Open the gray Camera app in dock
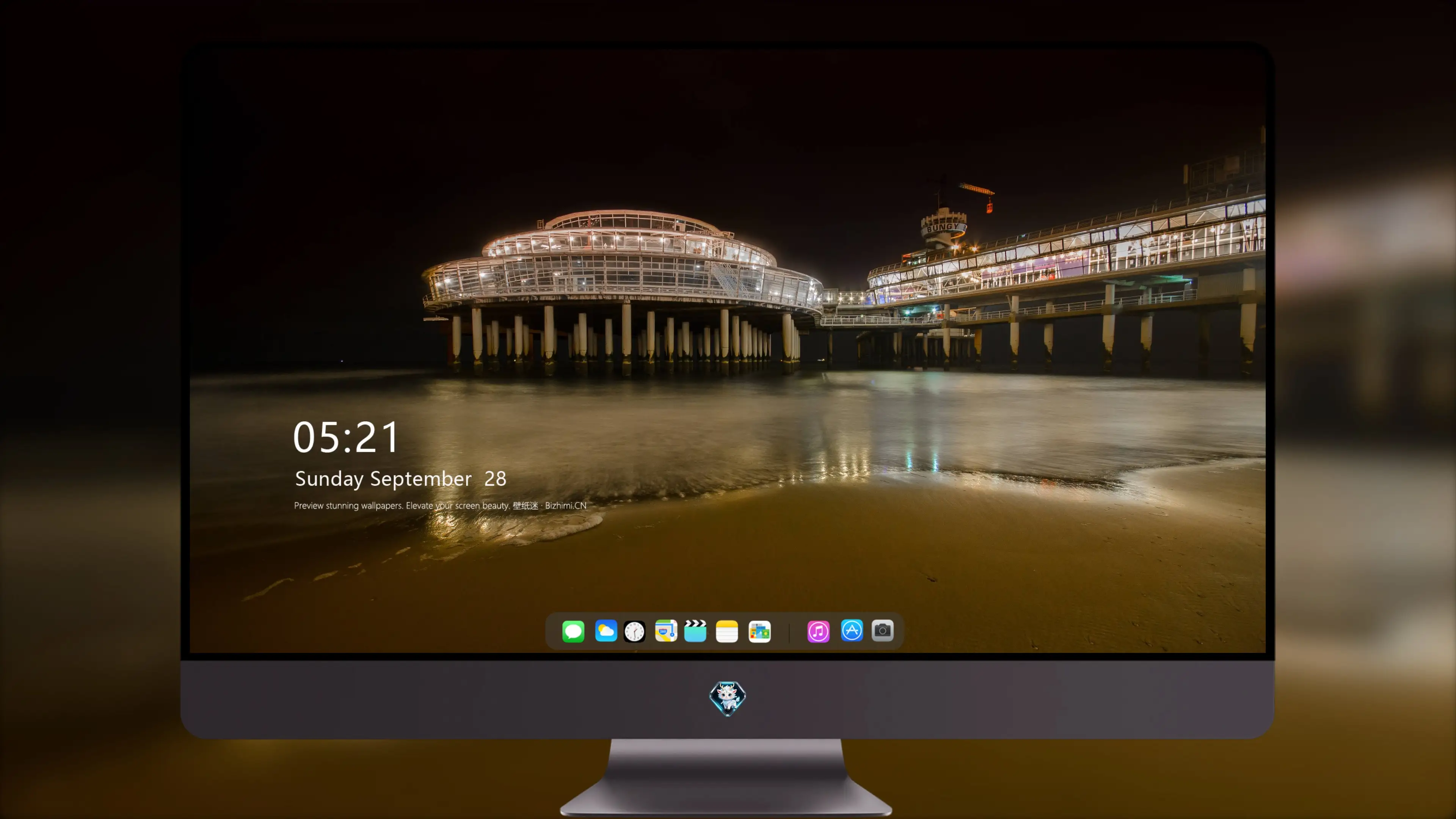Viewport: 1456px width, 819px height. pos(882,631)
